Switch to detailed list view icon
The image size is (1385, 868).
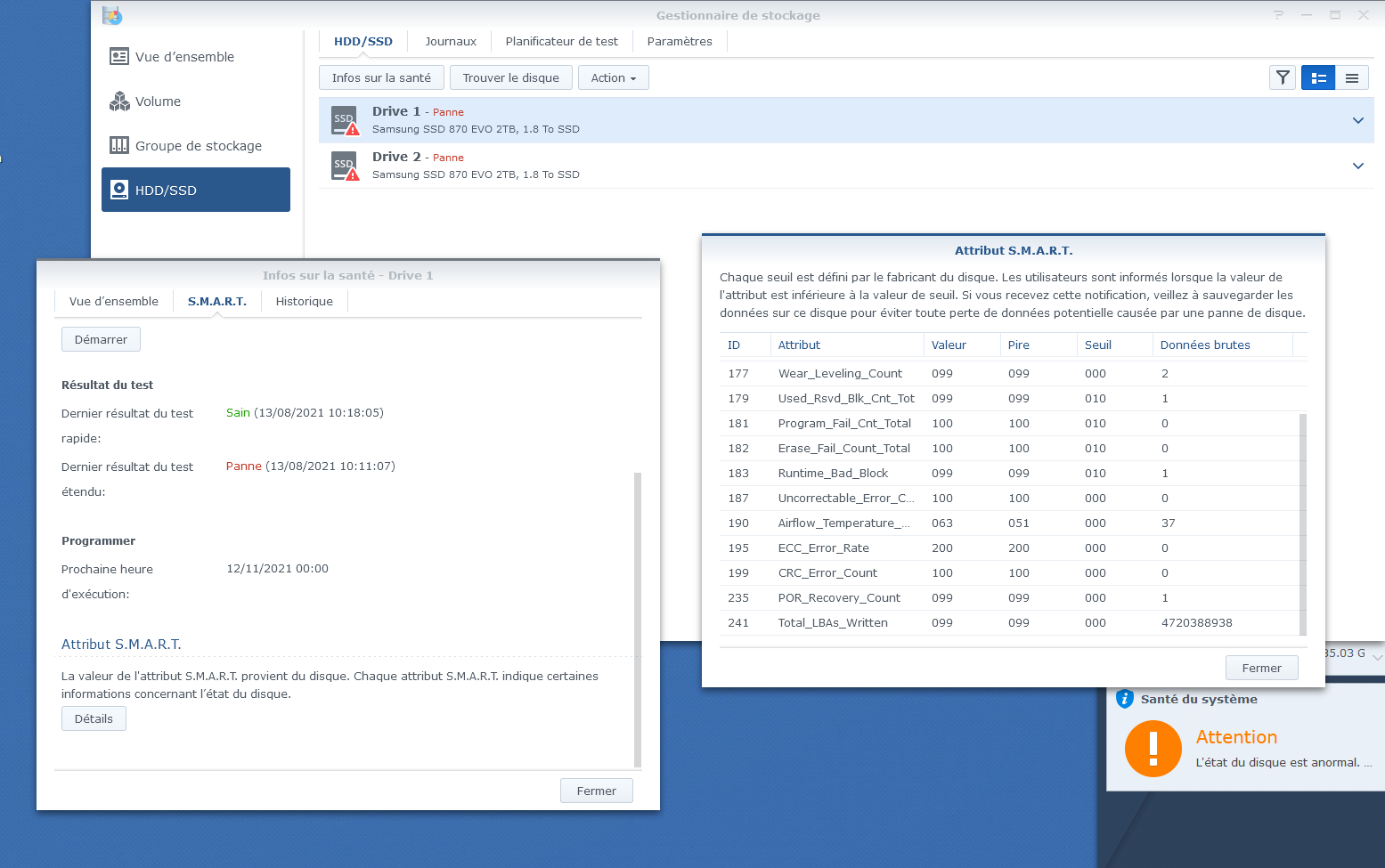pyautogui.click(x=1318, y=78)
